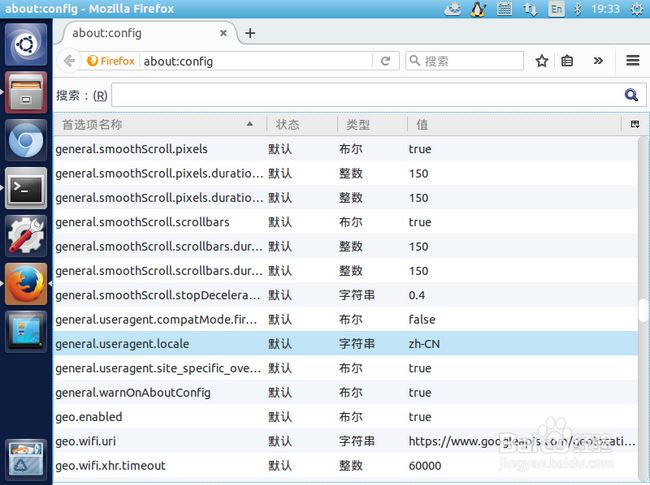This screenshot has width=650, height=485.
Task: Open the Bluetooth indicator menu
Action: point(578,9)
